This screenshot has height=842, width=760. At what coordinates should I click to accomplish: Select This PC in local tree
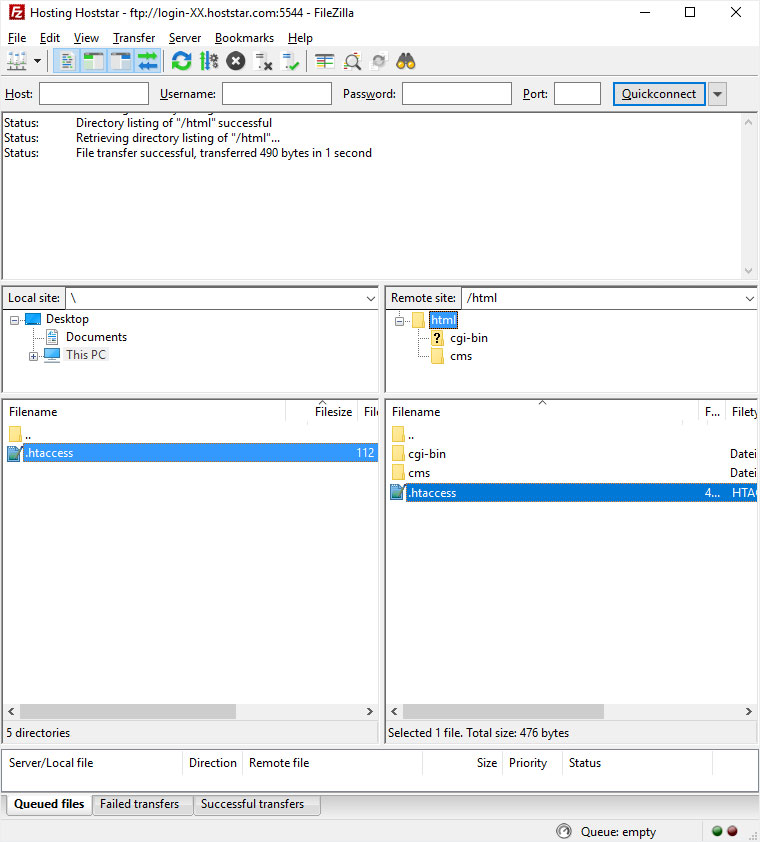pyautogui.click(x=86, y=355)
